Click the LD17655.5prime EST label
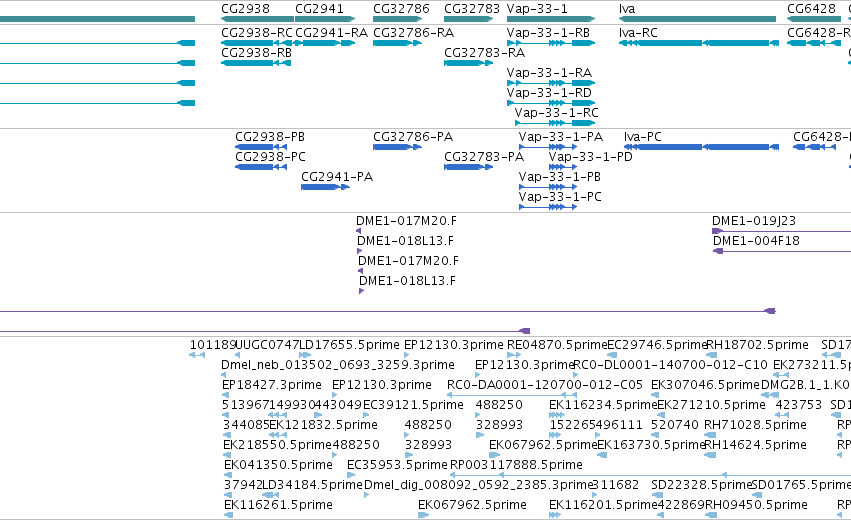Screen dimensions: 851x520 tap(350, 345)
